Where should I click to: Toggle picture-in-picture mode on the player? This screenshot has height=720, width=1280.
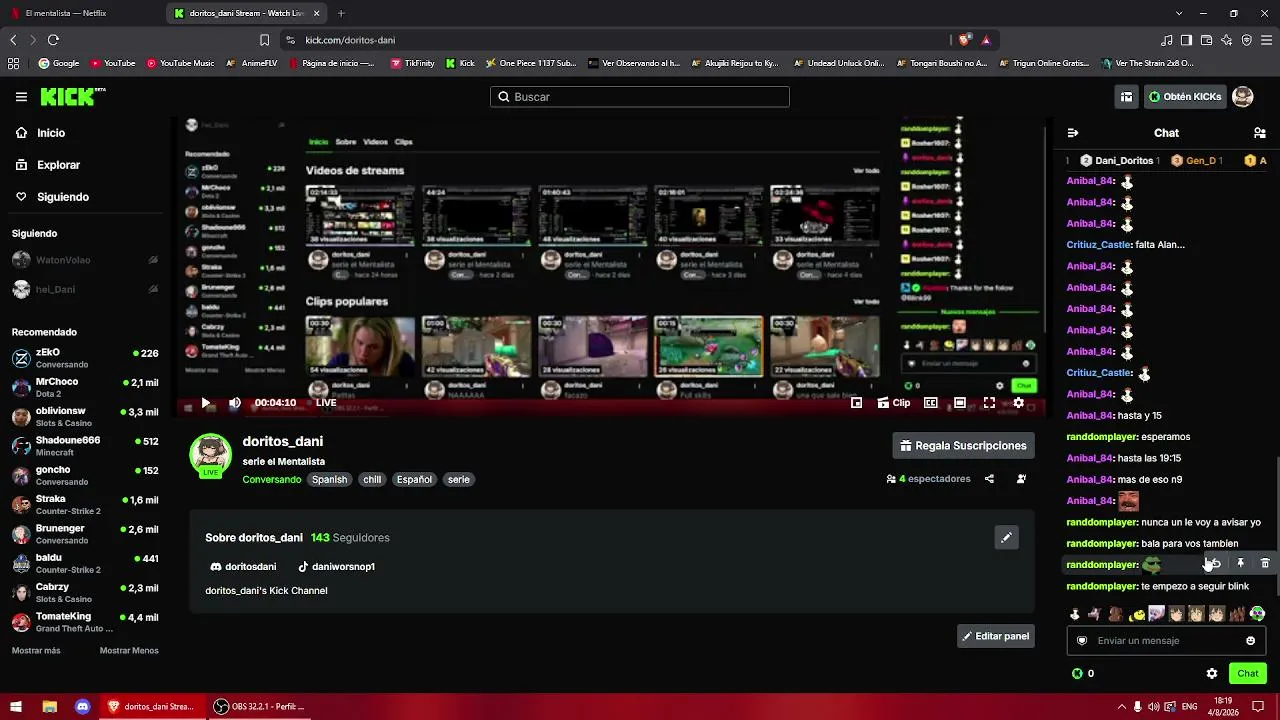[856, 403]
